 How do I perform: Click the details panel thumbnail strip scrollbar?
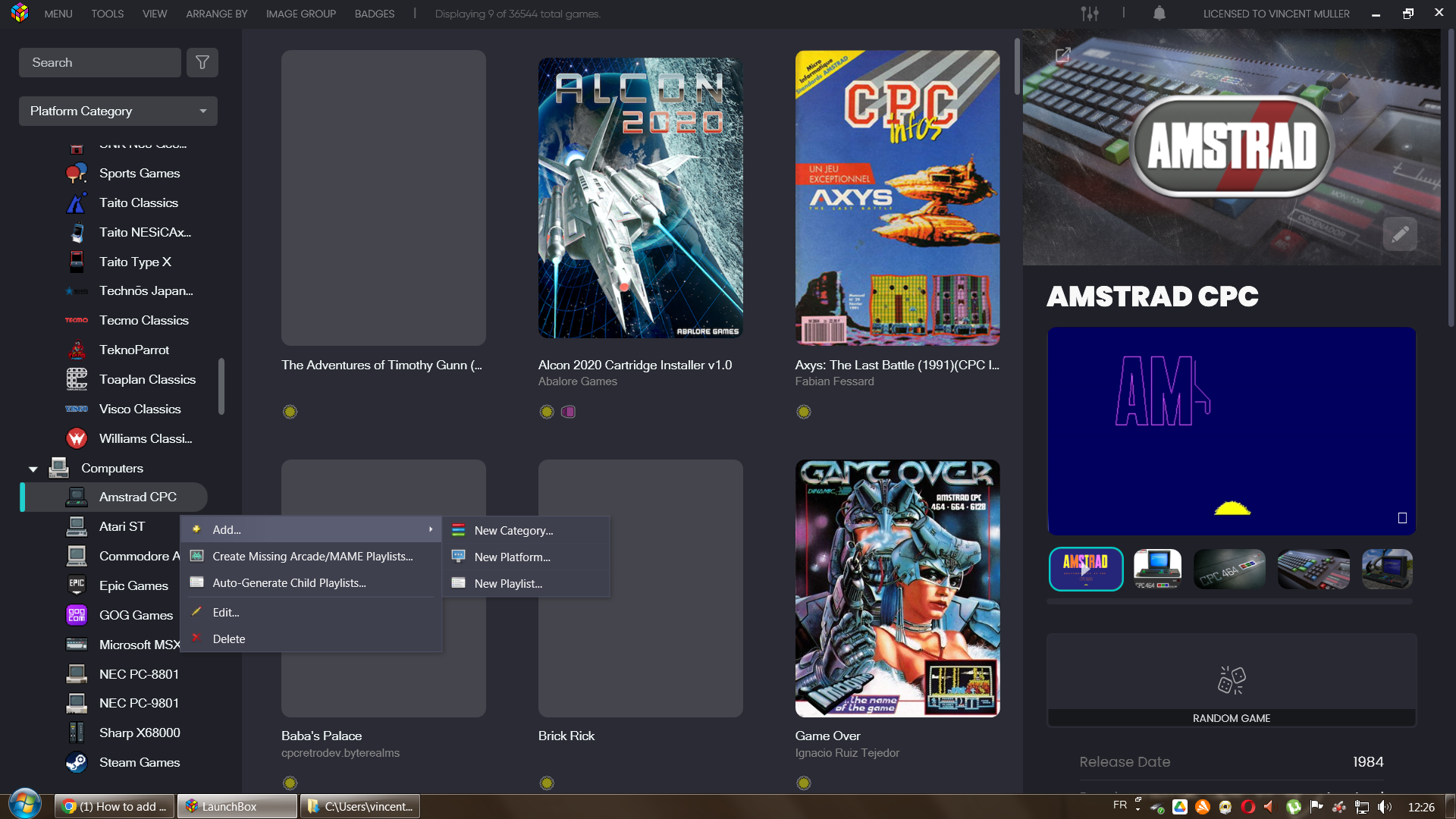pyautogui.click(x=1230, y=601)
